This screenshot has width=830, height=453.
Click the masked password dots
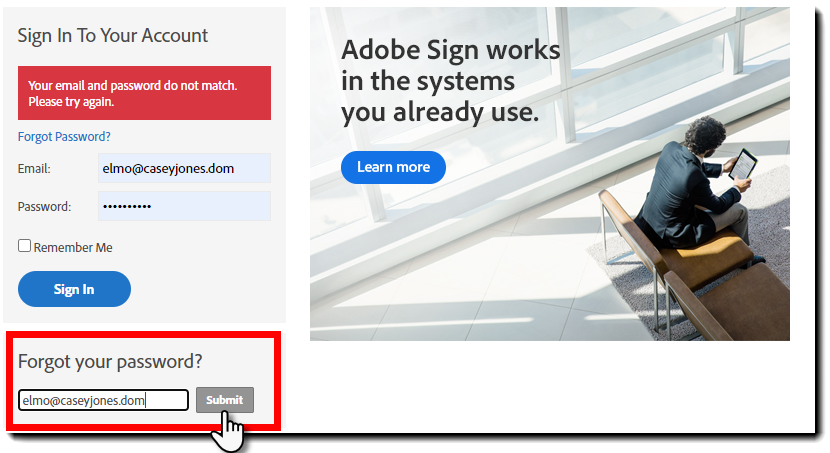[127, 206]
